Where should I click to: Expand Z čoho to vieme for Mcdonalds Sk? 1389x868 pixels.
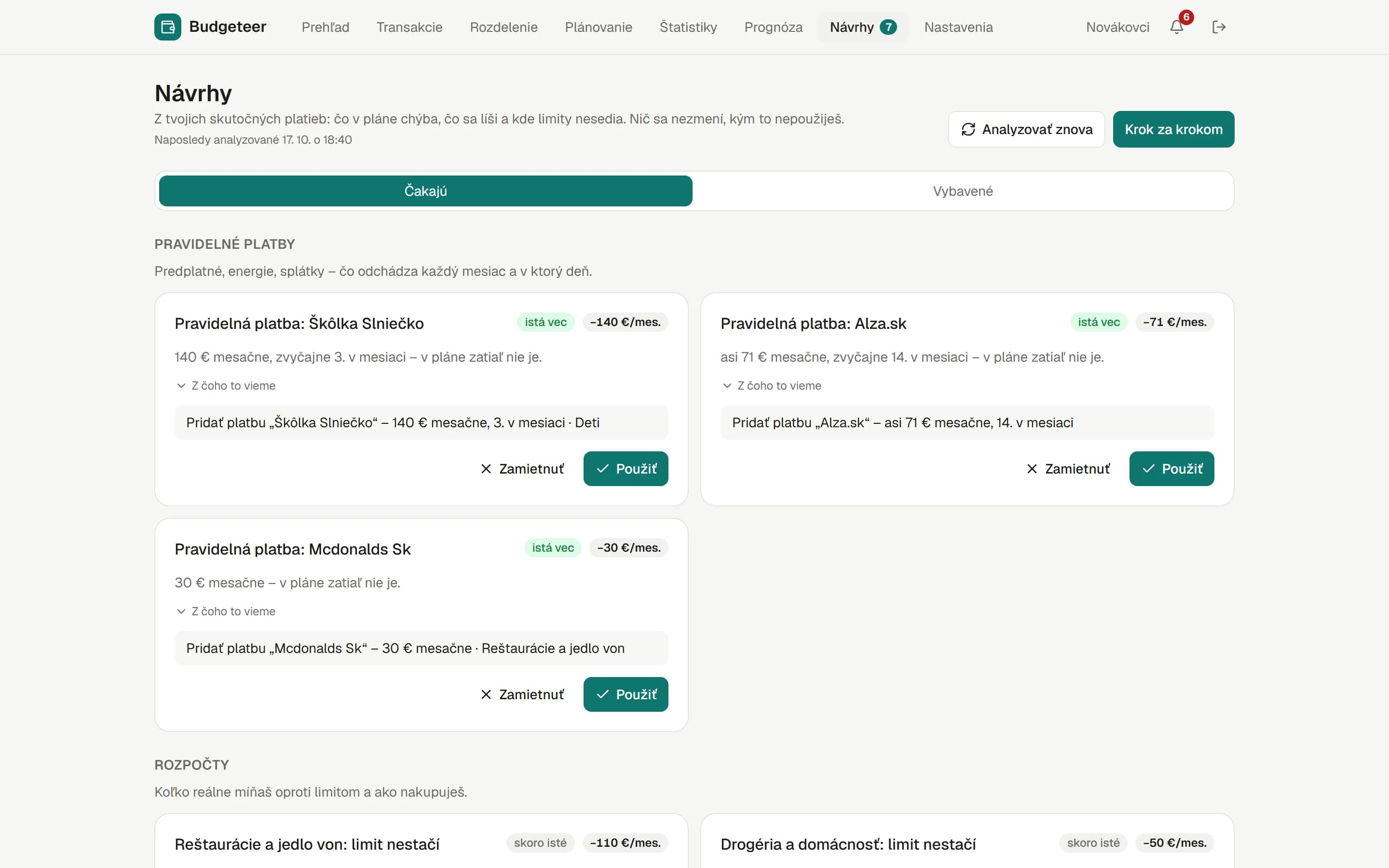(x=226, y=611)
